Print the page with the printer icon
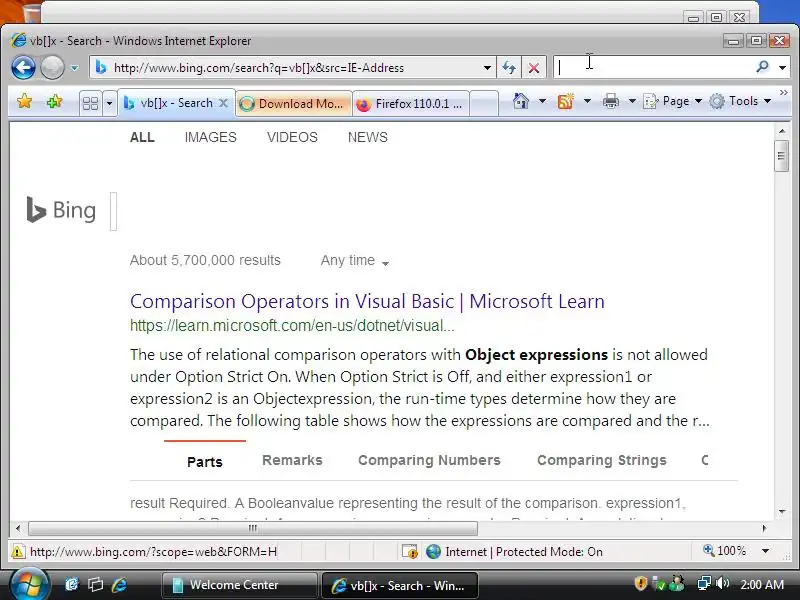The width and height of the screenshot is (800, 600). tap(611, 101)
